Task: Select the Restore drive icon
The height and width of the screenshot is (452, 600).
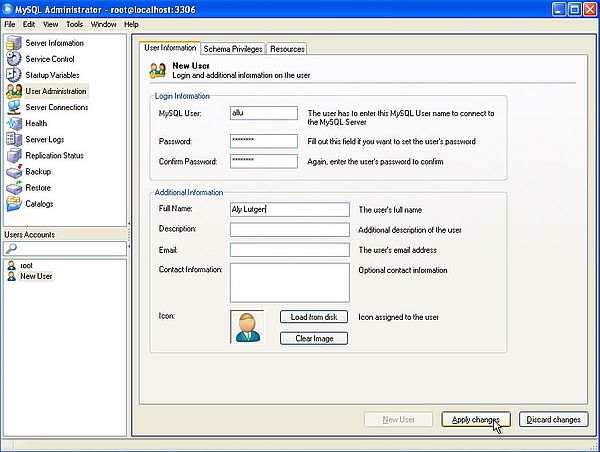Action: click(14, 188)
